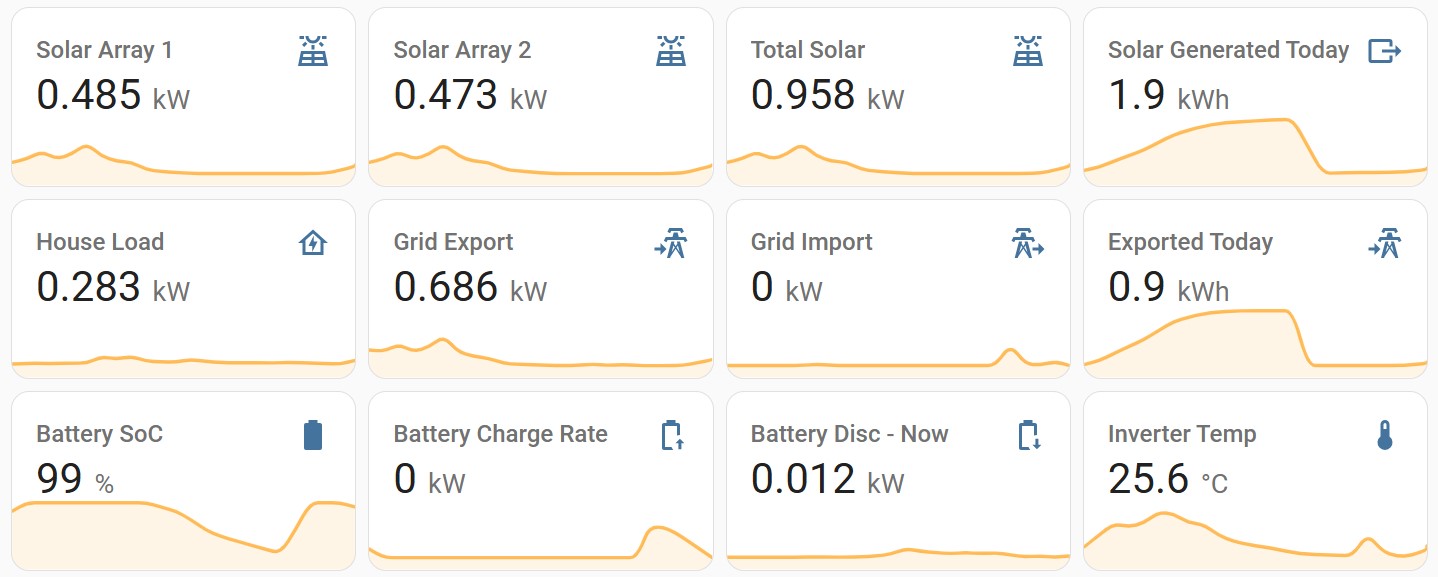Click the Solar Array 1 panel icon
The image size is (1438, 577).
coord(313,51)
